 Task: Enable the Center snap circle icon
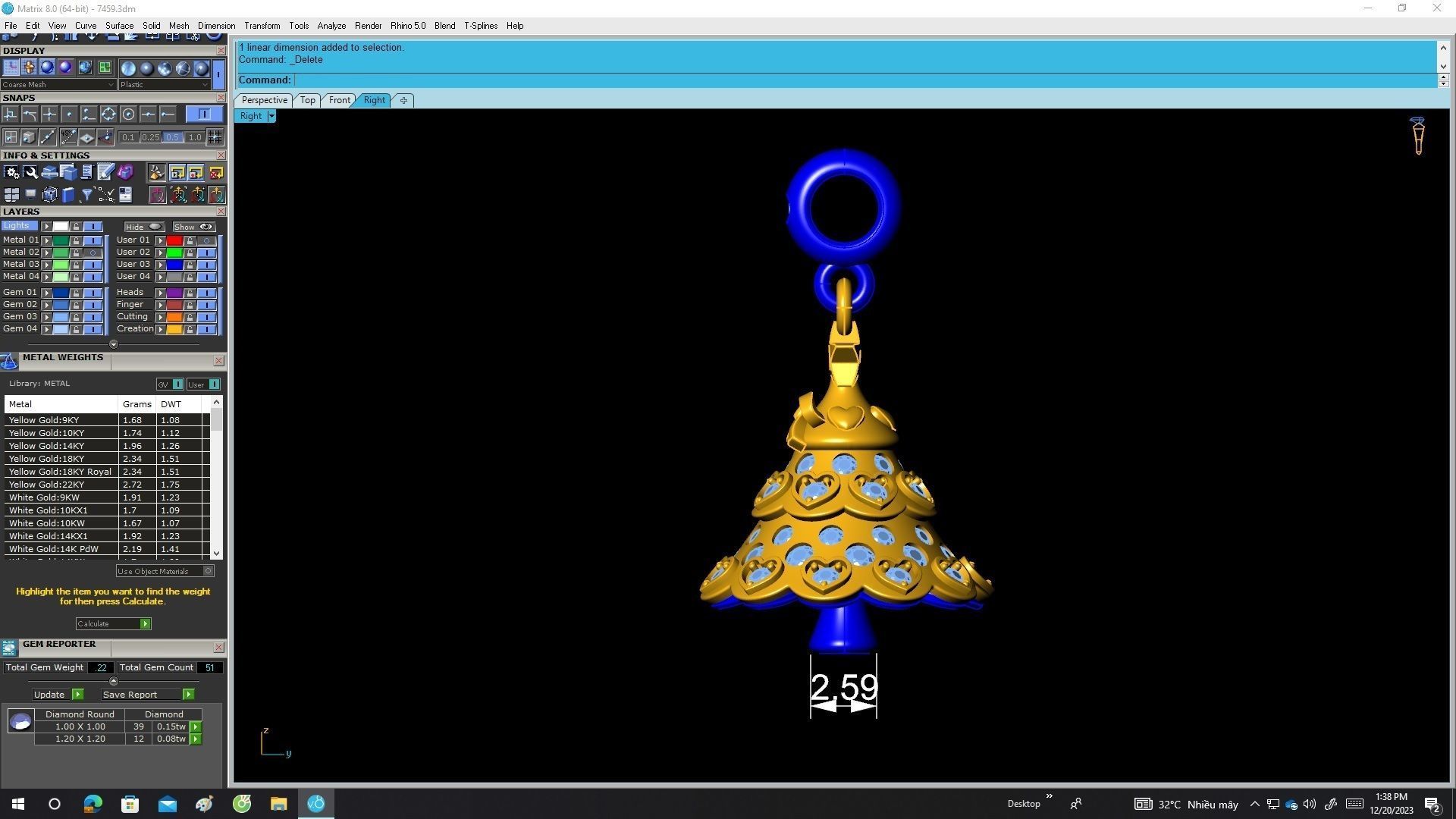pos(128,115)
